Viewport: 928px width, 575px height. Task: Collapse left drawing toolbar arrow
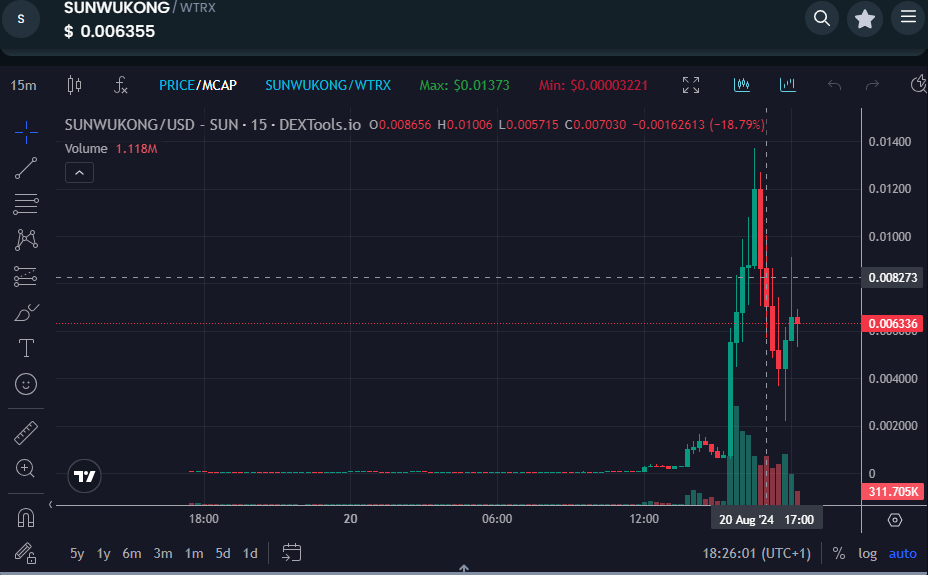50,505
